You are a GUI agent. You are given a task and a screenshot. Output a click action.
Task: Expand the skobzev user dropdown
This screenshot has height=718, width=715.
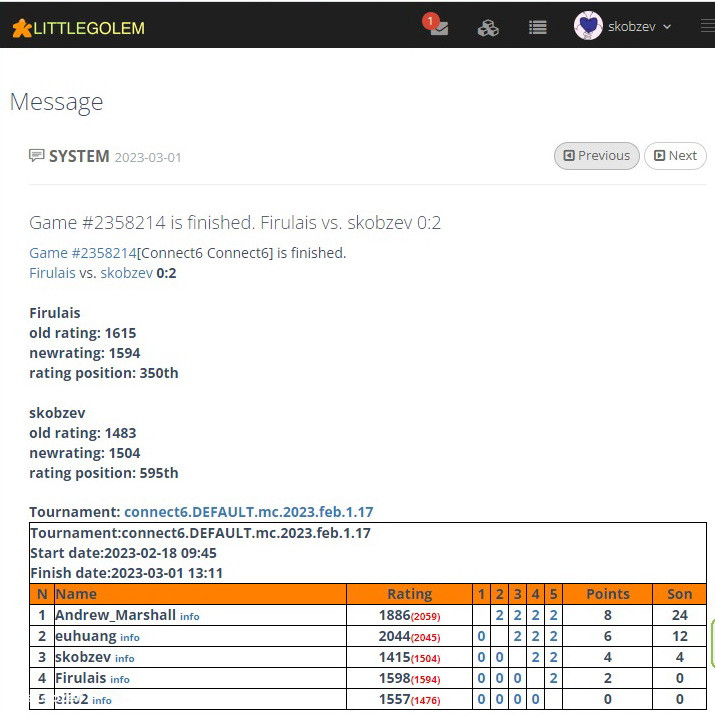pos(640,27)
